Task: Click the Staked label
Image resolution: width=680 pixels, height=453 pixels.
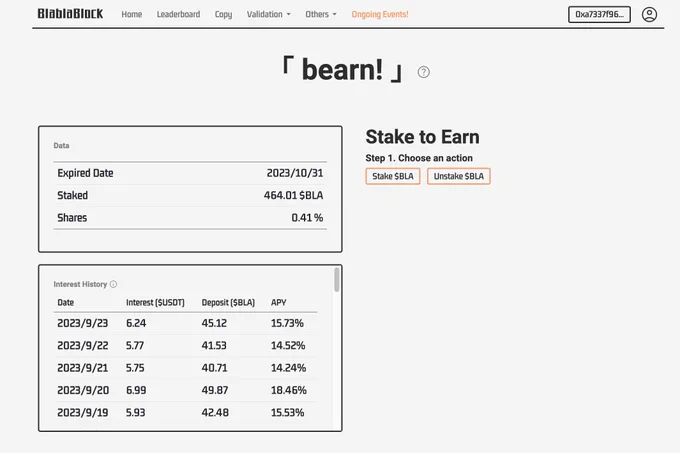Action: pyautogui.click(x=72, y=195)
